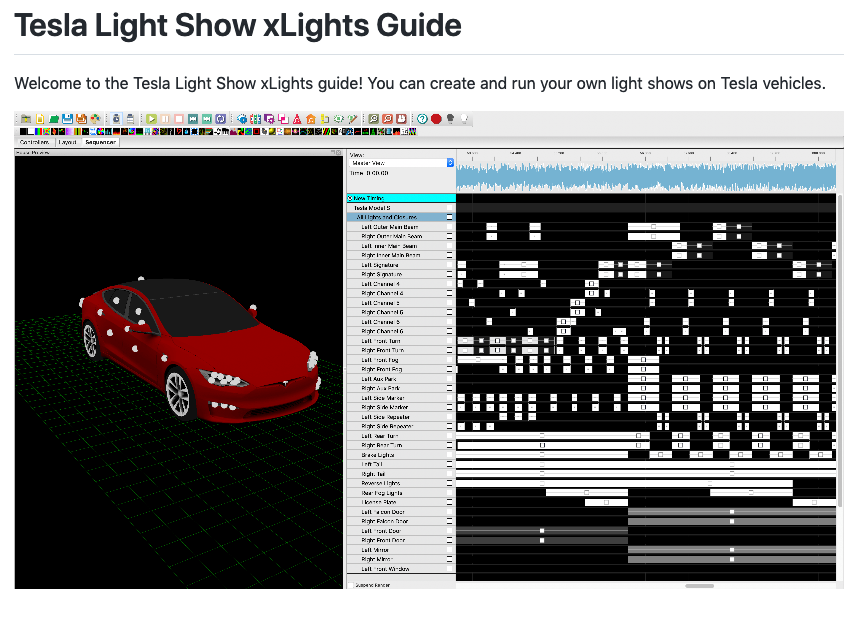
Task: Stop sequence playback
Action: point(180,118)
